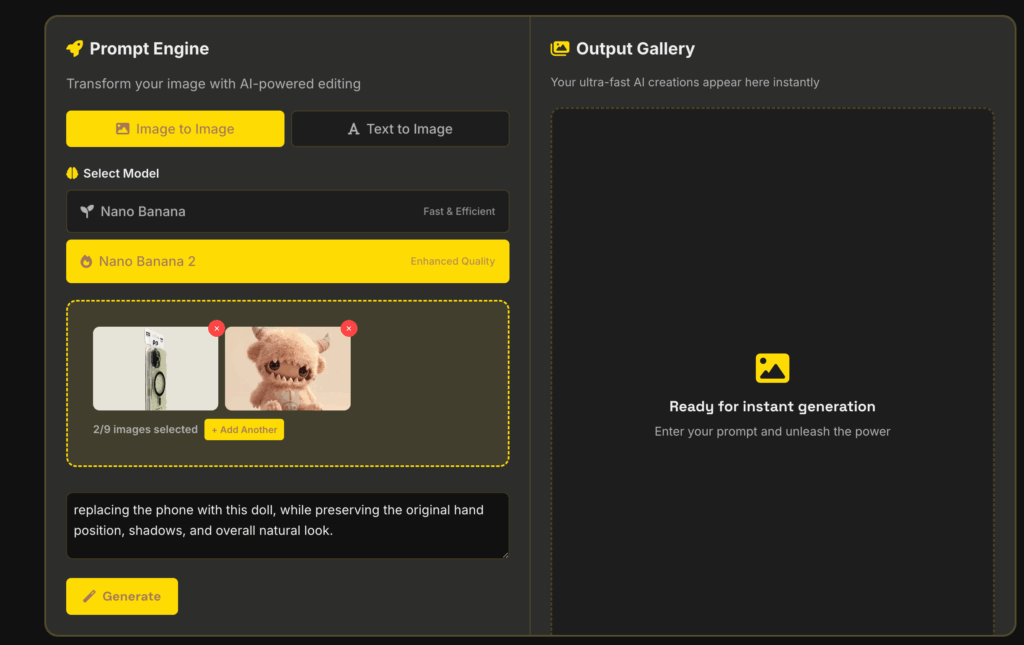Viewport: 1024px width, 645px height.
Task: Switch to Text to Image mode
Action: (x=400, y=129)
